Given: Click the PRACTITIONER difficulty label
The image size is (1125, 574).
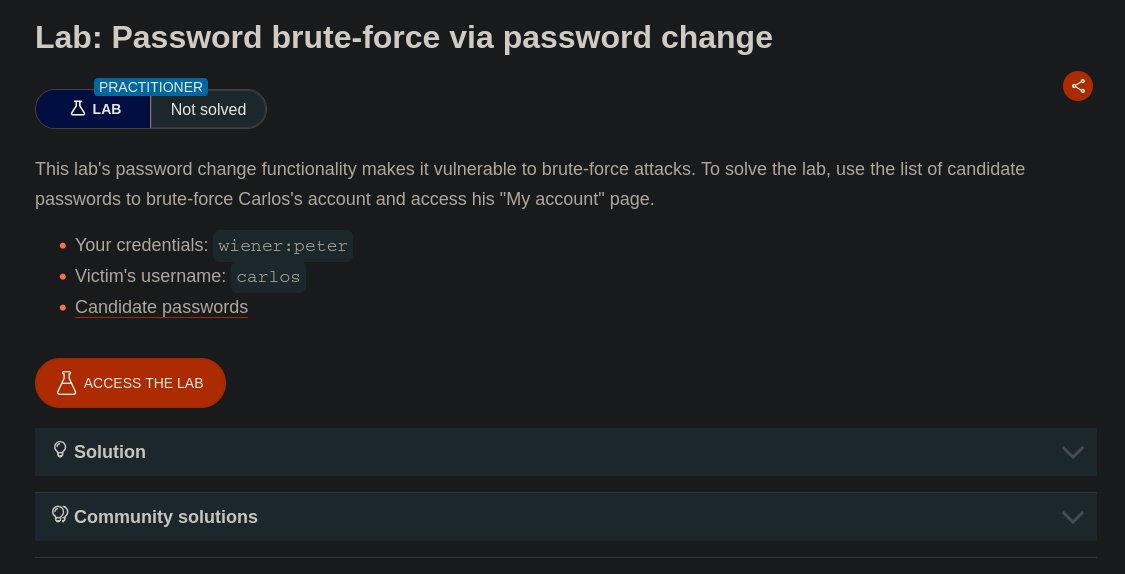Looking at the screenshot, I should click(x=151, y=87).
